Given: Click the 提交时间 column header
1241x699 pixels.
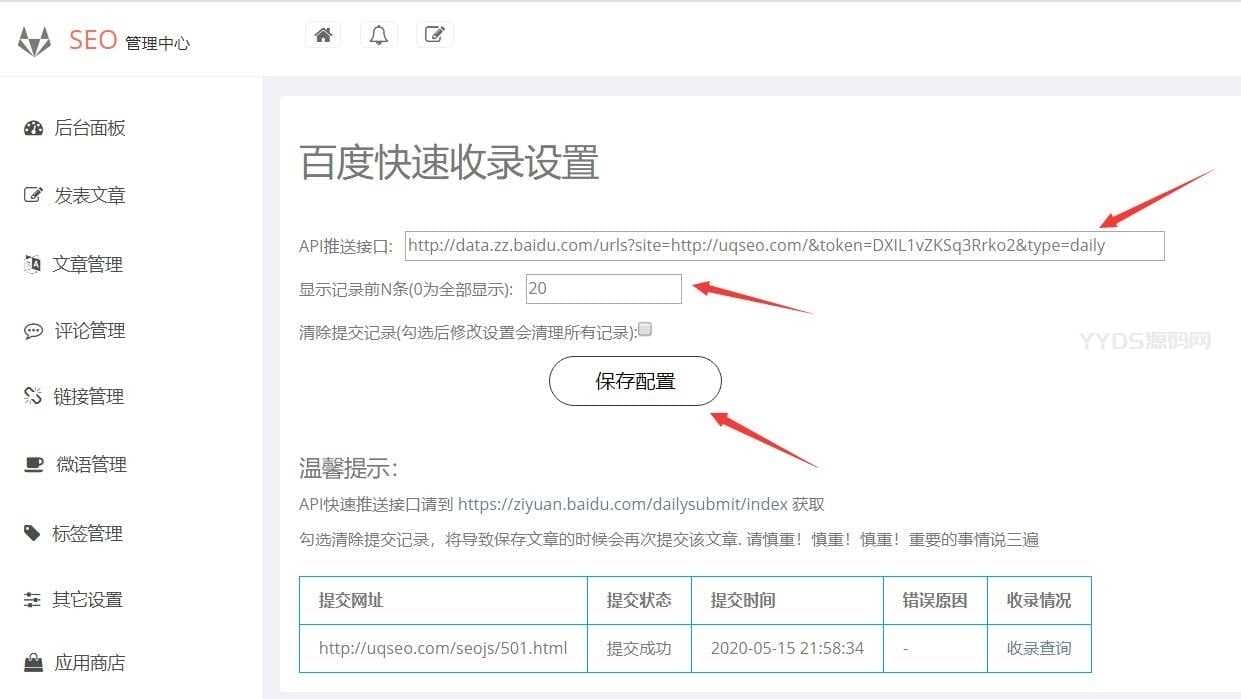Looking at the screenshot, I should (x=743, y=600).
